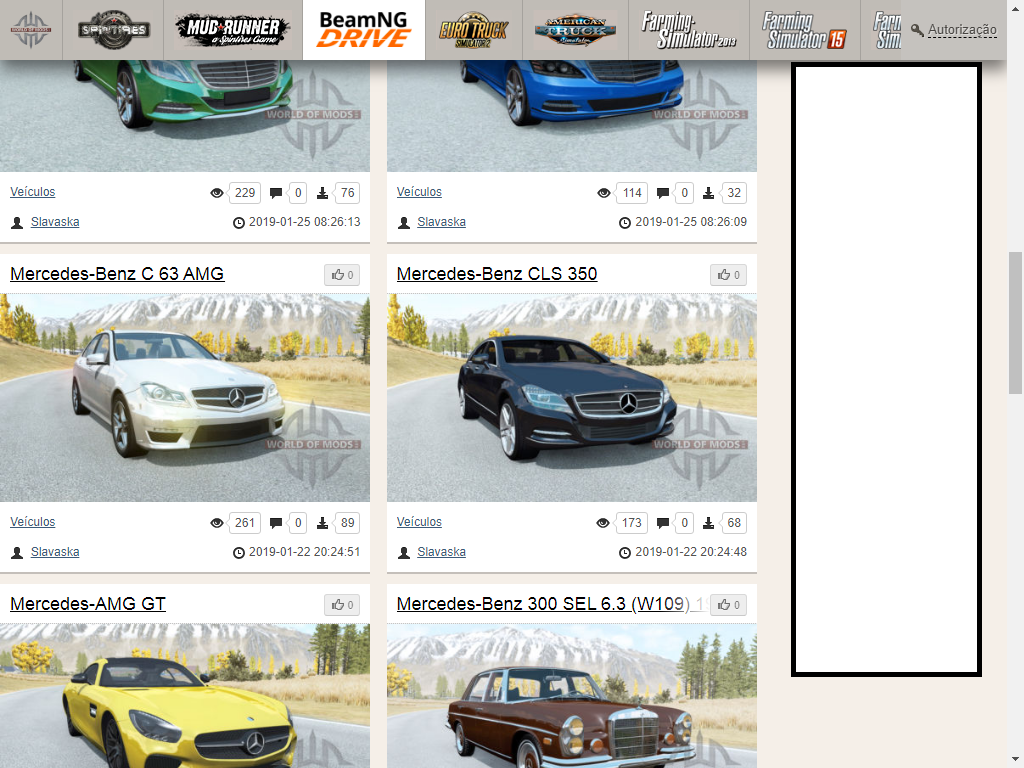This screenshot has width=1024, height=768.
Task: Click the 2019-01-22 20:24:48 timestamp
Action: pyautogui.click(x=691, y=552)
